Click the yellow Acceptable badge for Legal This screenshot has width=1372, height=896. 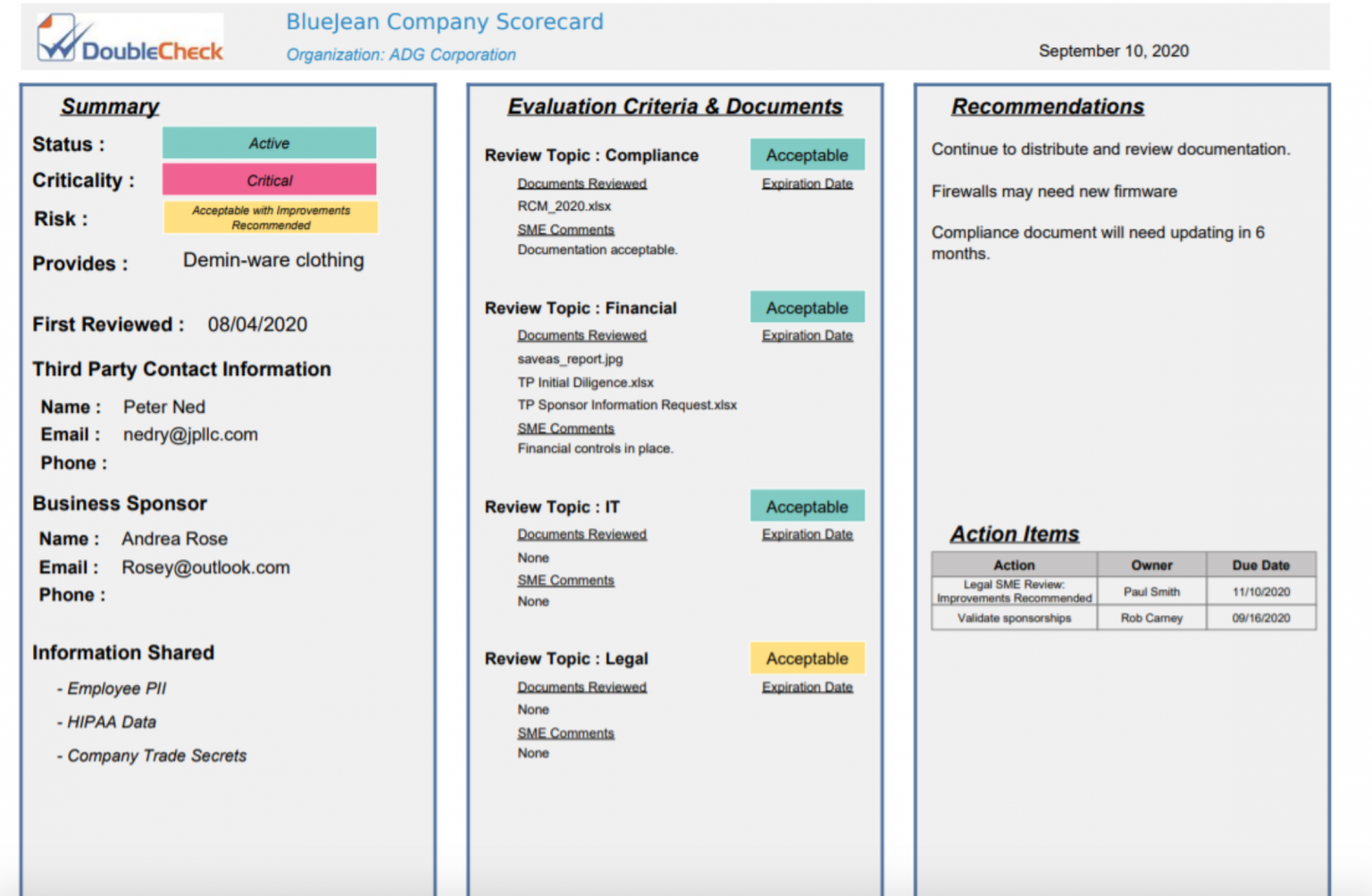(807, 658)
